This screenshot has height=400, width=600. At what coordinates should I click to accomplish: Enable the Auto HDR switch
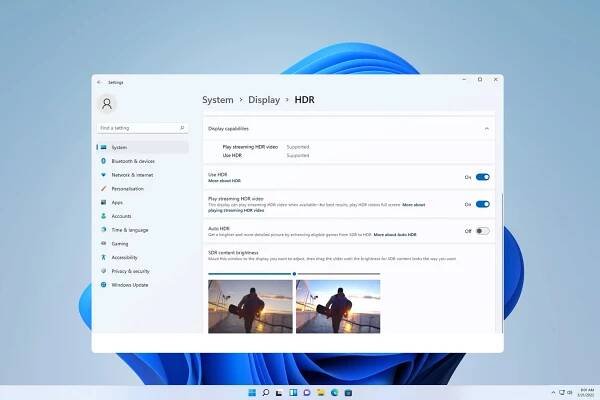(x=482, y=231)
